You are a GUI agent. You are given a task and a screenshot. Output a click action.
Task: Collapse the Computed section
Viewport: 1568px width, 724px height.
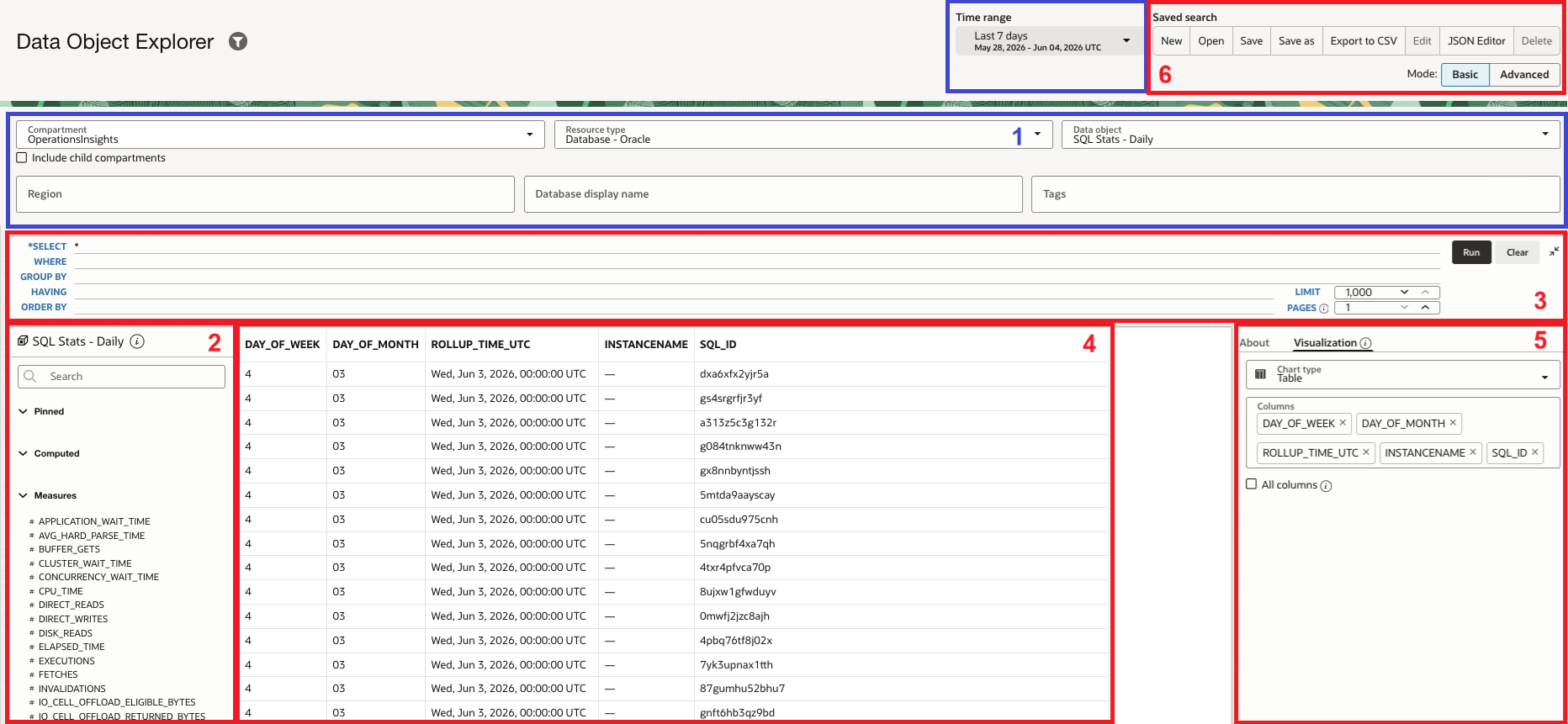tap(23, 453)
